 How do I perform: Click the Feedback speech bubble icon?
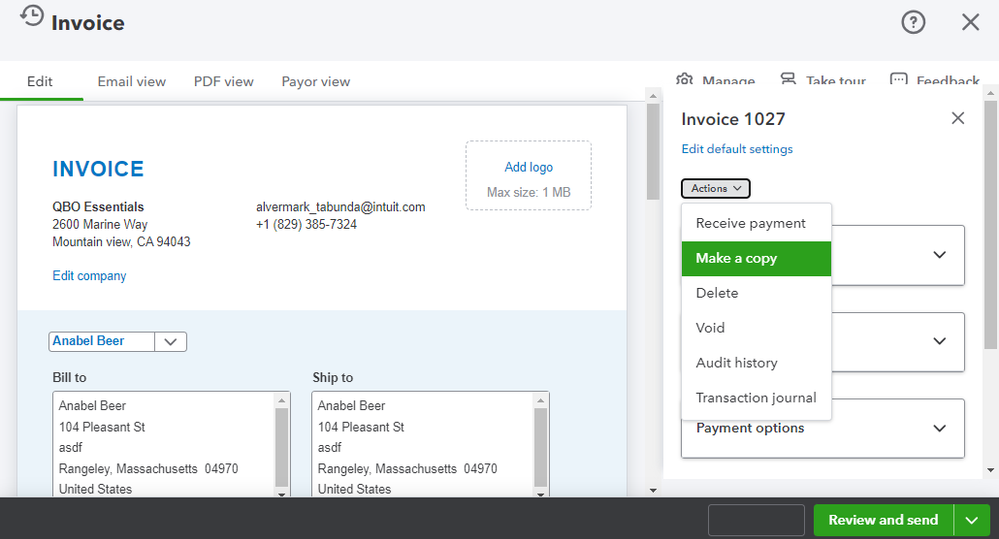(898, 80)
